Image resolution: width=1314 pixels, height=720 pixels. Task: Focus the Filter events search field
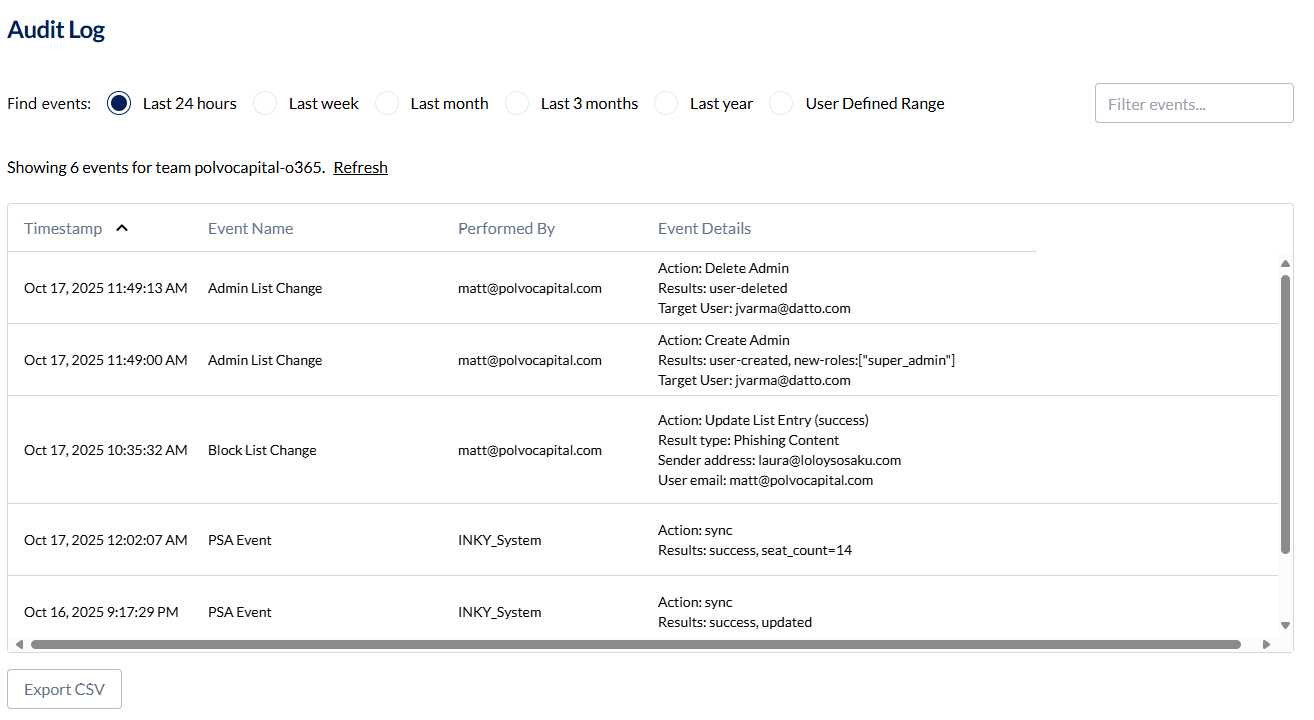pos(1194,103)
